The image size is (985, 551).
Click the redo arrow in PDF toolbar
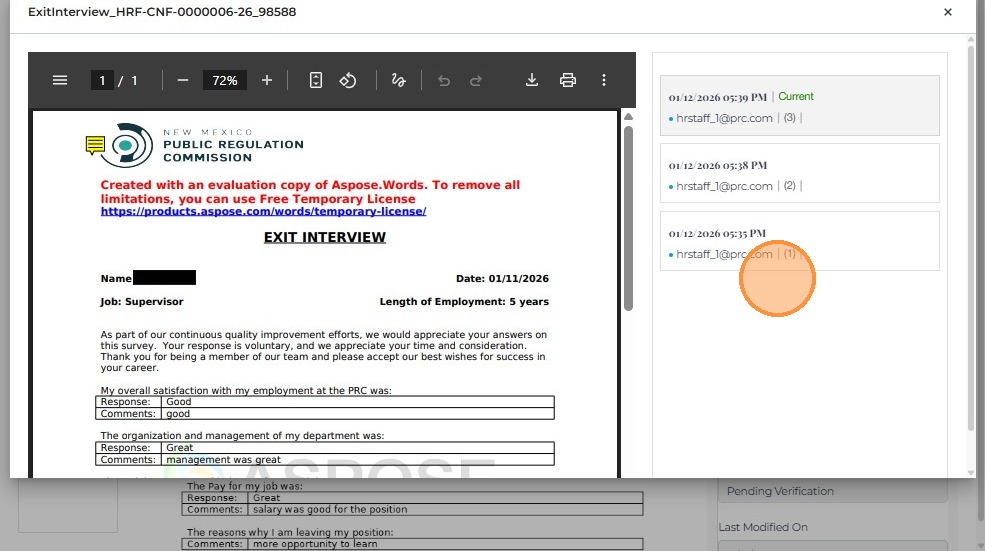click(476, 80)
